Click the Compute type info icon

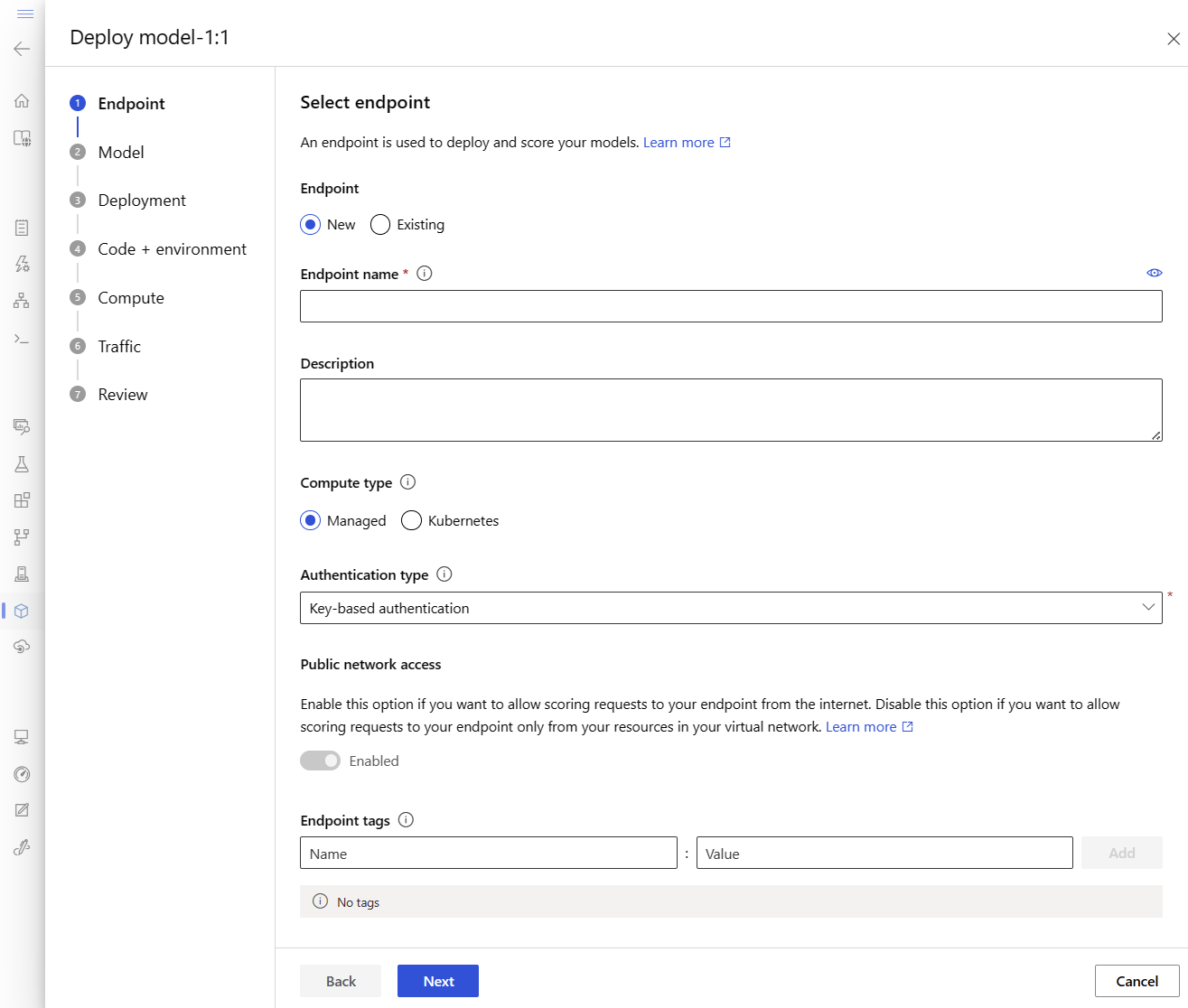click(x=407, y=482)
